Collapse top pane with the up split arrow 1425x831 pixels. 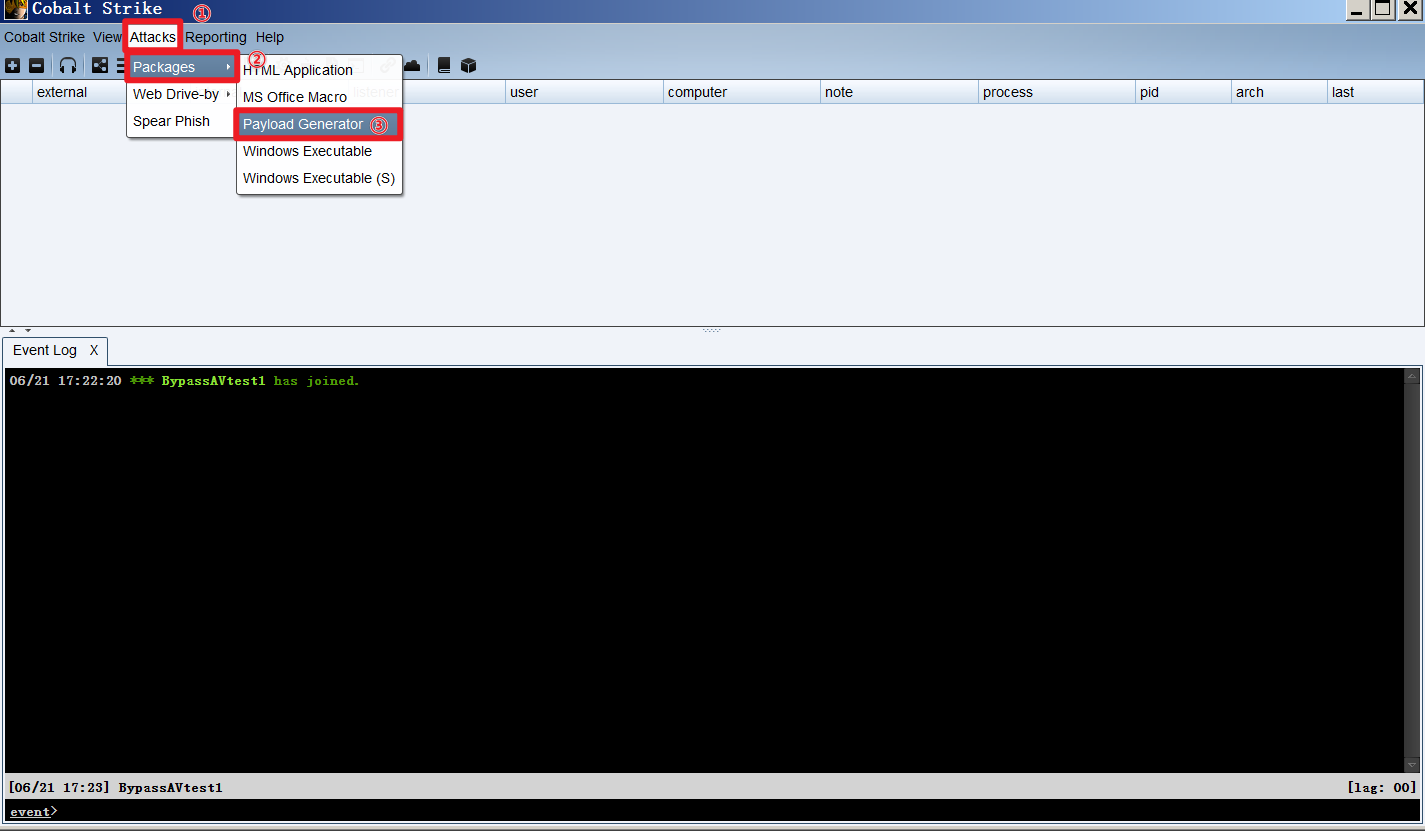coord(13,330)
